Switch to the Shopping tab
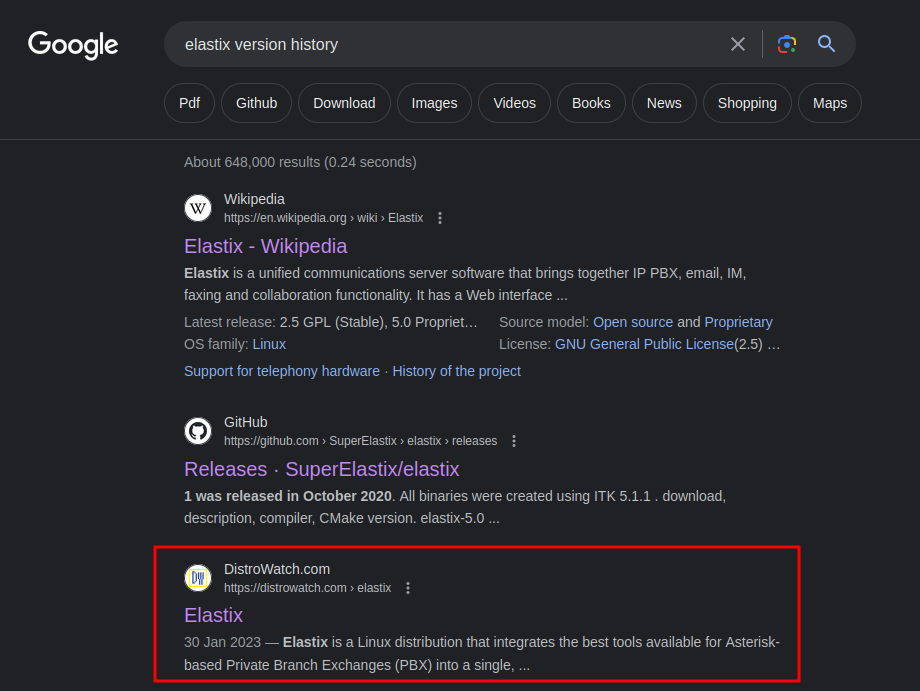920x691 pixels. tap(747, 103)
